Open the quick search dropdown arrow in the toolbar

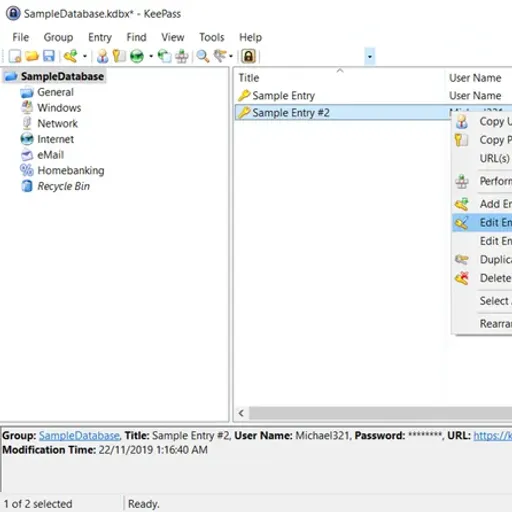(x=370, y=56)
